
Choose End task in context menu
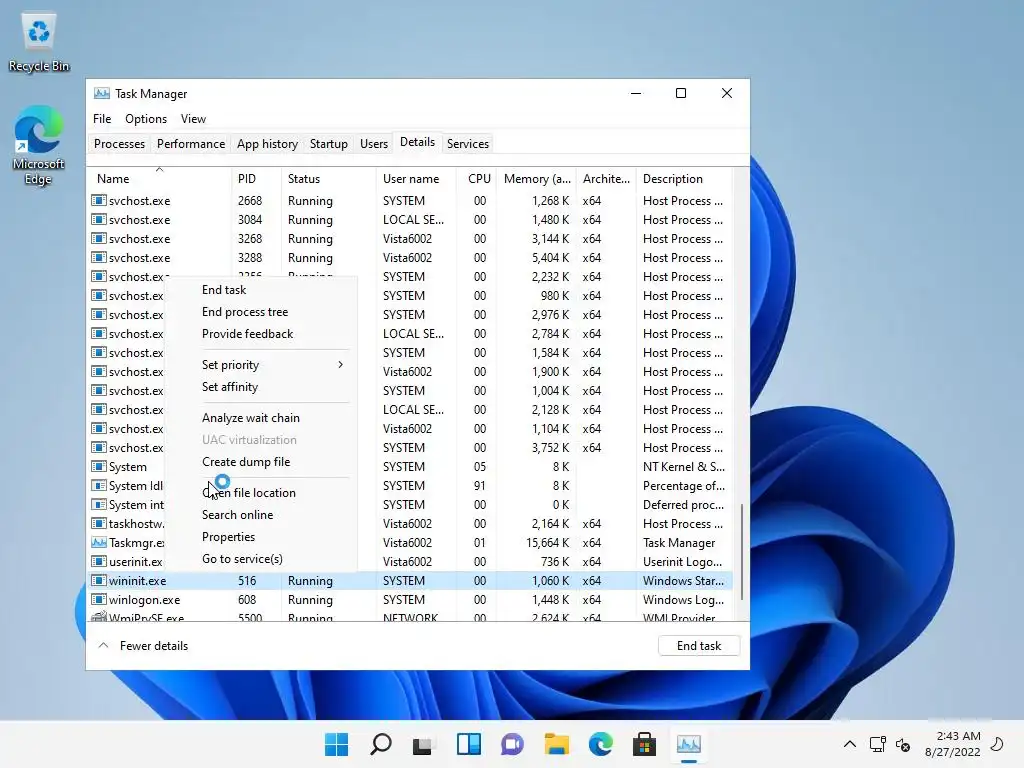[224, 290]
